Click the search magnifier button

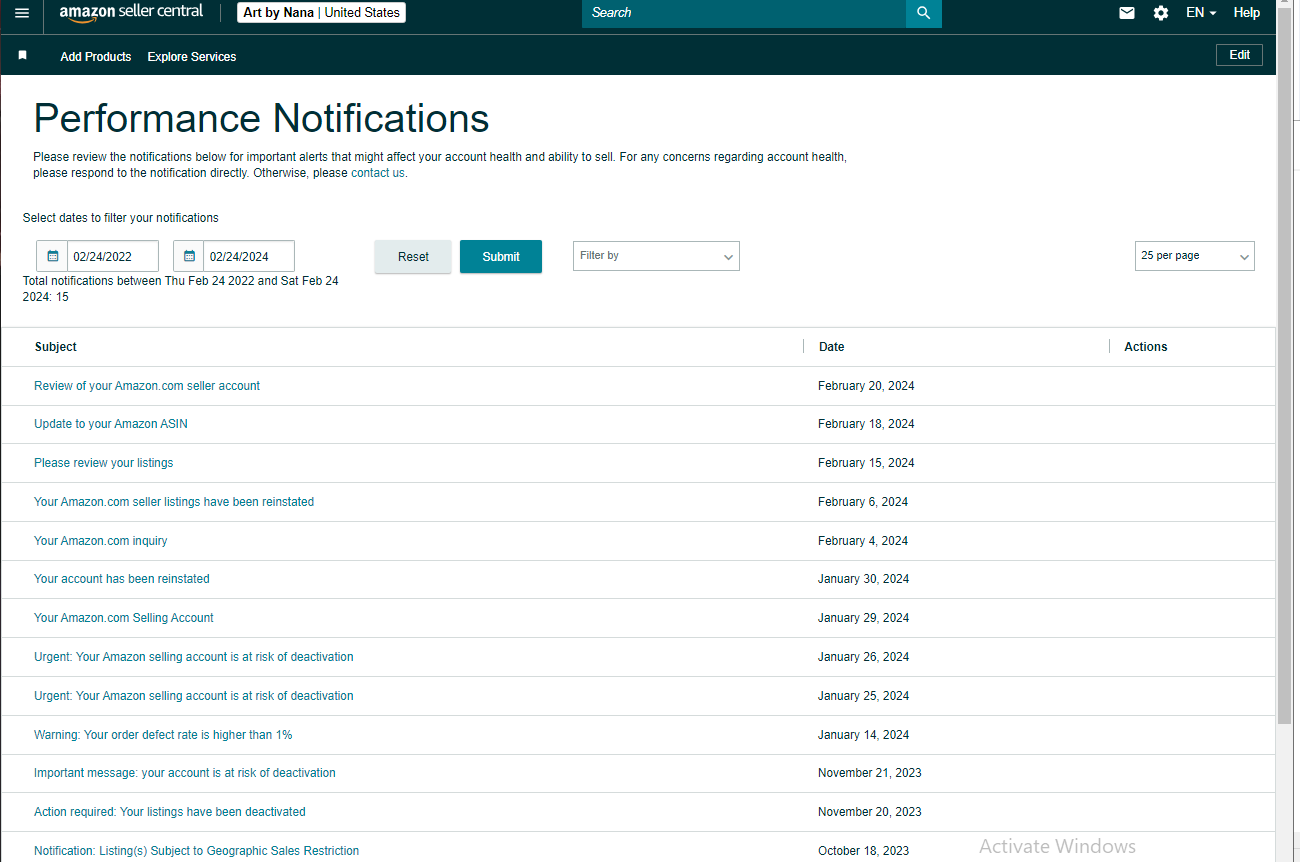pos(923,13)
